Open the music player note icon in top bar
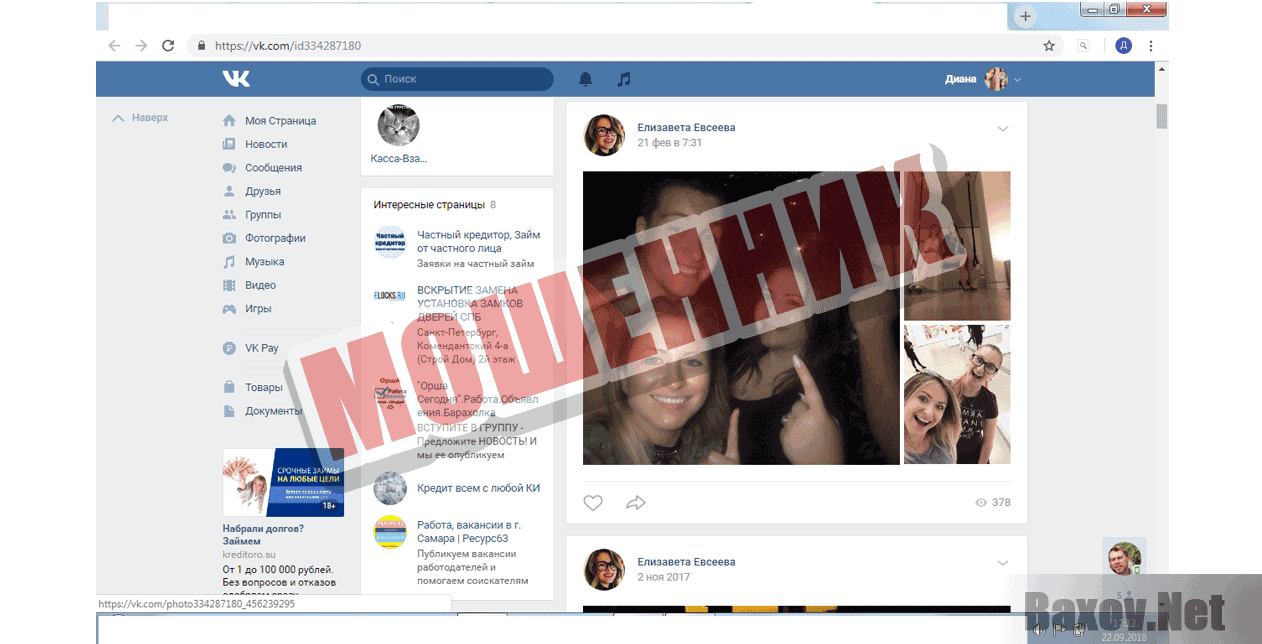 click(x=623, y=78)
